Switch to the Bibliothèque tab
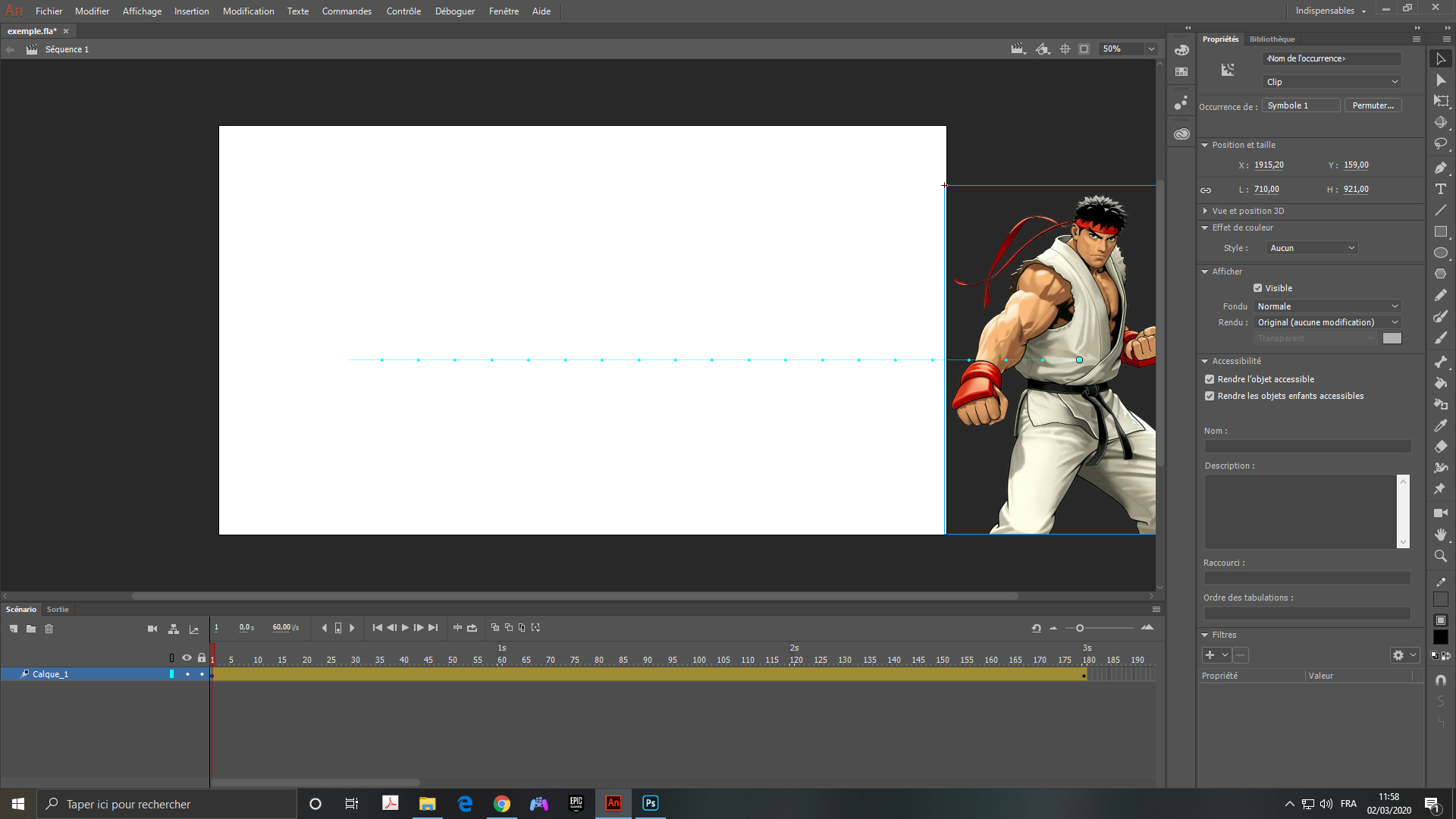The image size is (1456, 819). [x=1272, y=39]
